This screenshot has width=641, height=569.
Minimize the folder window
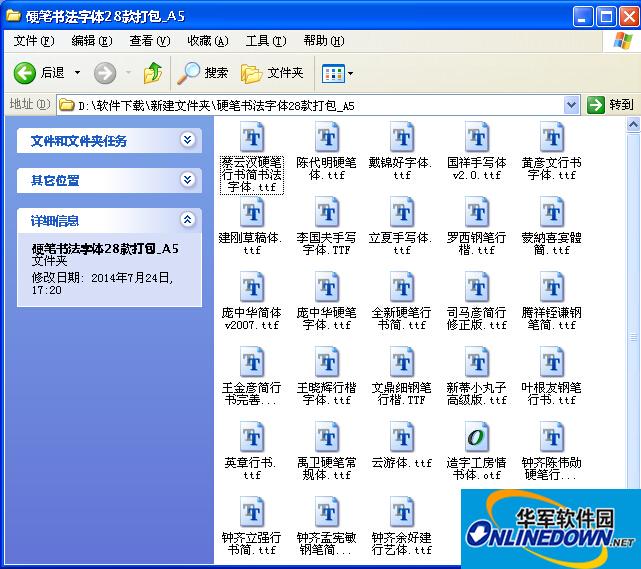[x=583, y=17]
